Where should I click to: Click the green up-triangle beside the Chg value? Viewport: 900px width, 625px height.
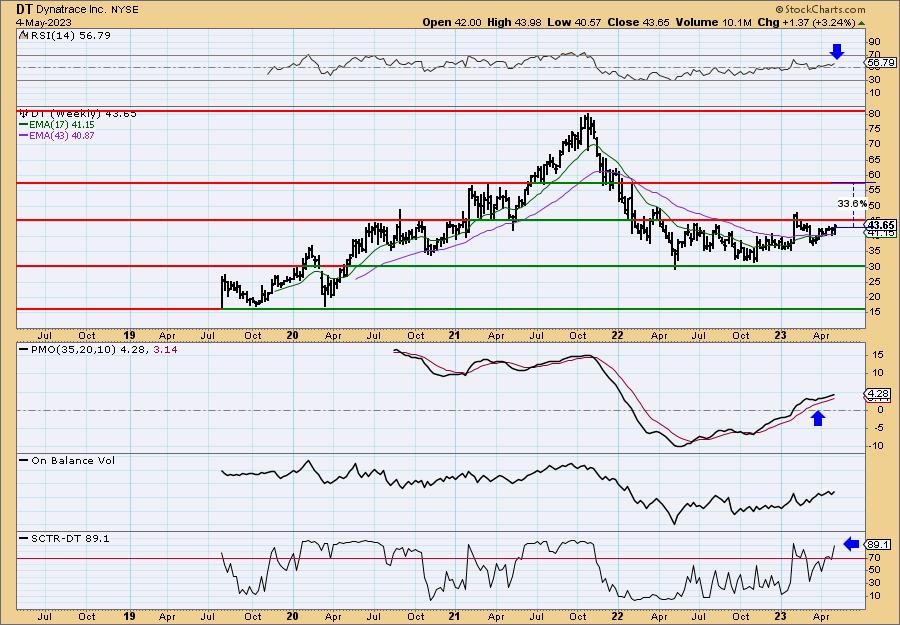tap(862, 23)
